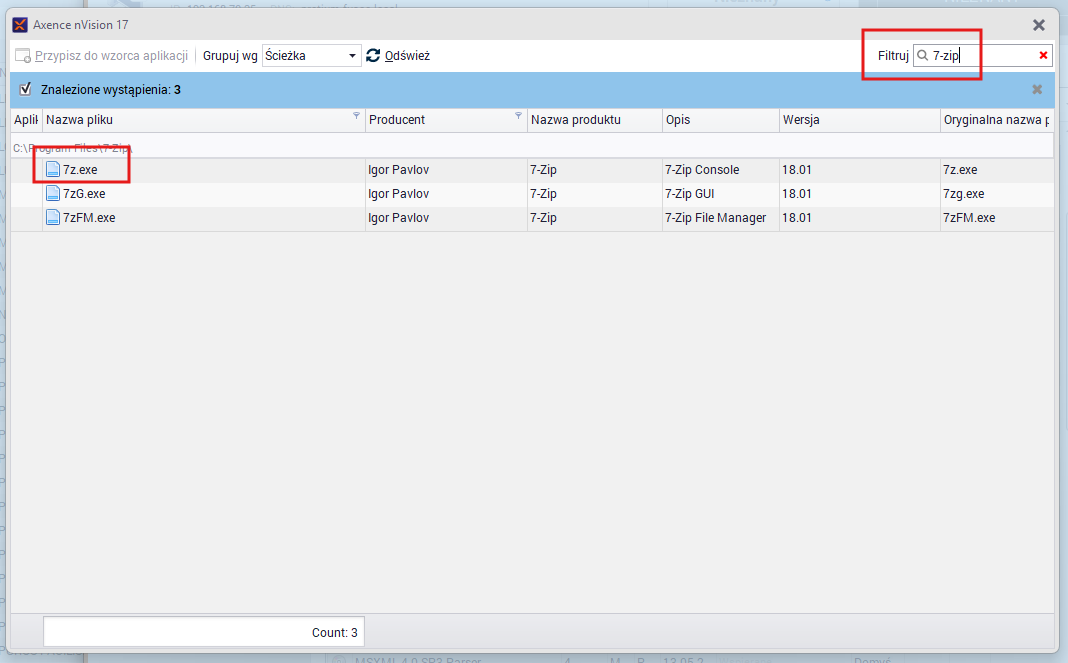Click the Odśwież refresh icon
This screenshot has width=1068, height=663.
pyautogui.click(x=373, y=56)
